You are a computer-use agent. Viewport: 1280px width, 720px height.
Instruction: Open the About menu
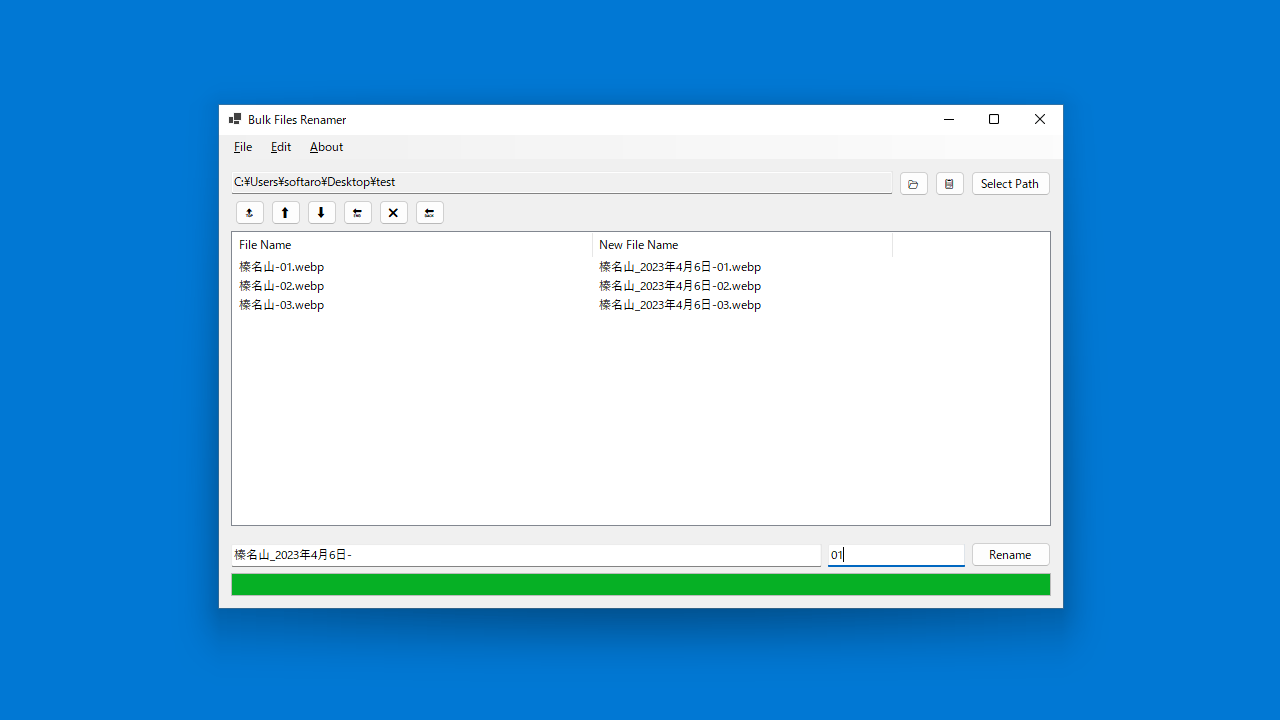tap(326, 147)
